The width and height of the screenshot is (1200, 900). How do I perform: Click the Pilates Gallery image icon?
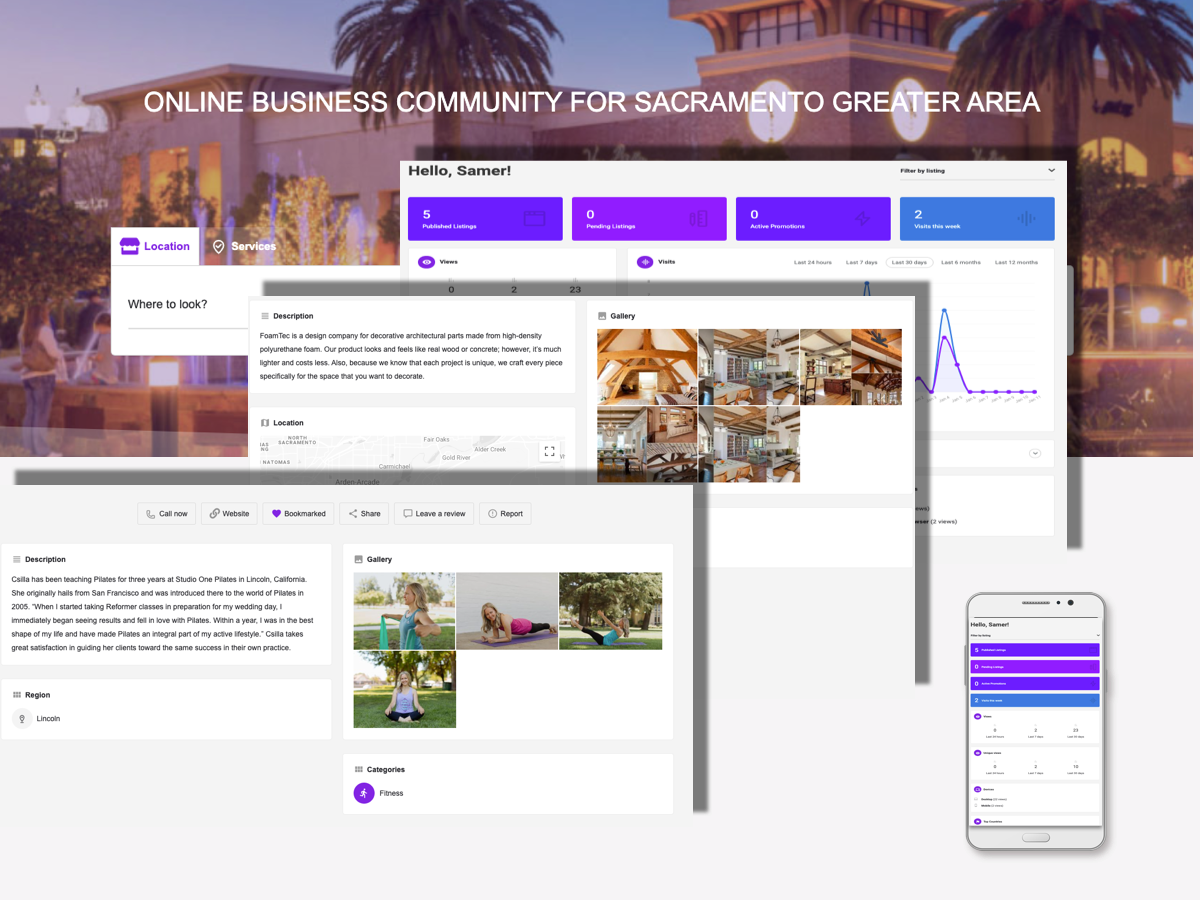[x=359, y=560]
